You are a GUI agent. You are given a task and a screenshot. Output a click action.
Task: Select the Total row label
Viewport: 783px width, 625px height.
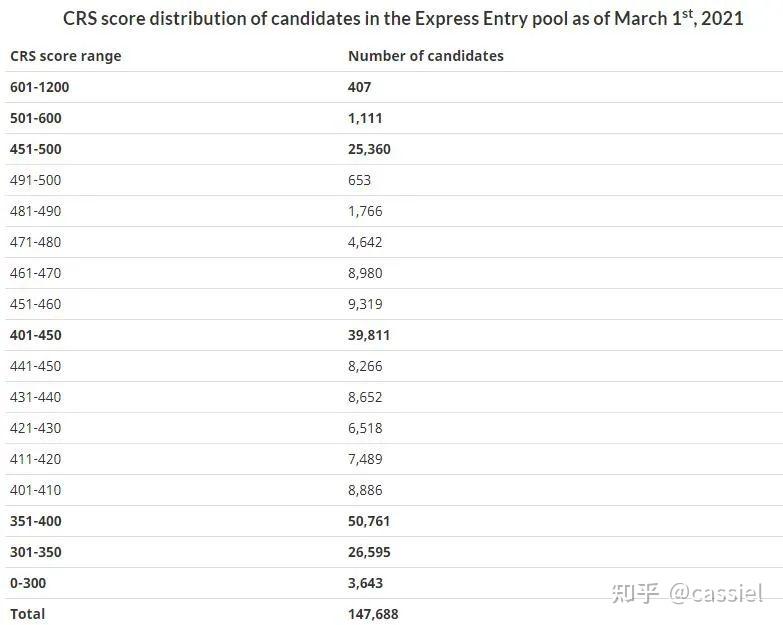[28, 613]
